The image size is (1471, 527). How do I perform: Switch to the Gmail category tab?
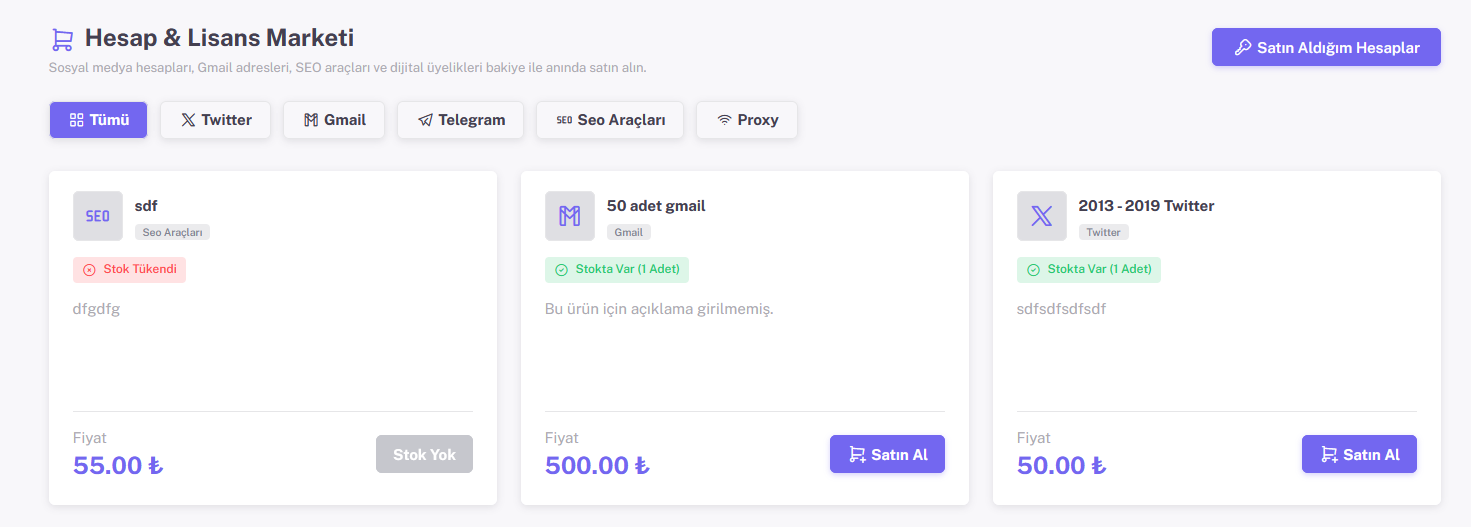pos(334,120)
